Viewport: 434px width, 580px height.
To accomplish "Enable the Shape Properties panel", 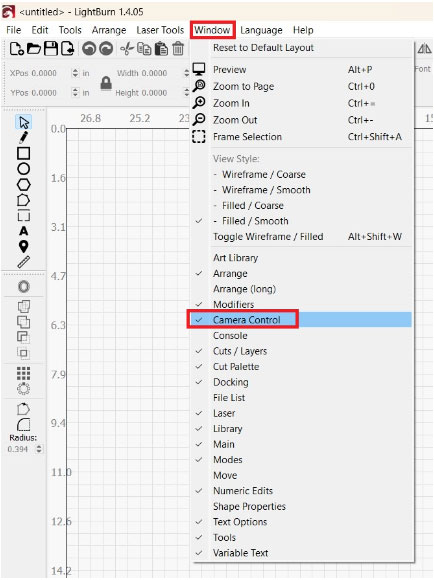I will coord(300,506).
